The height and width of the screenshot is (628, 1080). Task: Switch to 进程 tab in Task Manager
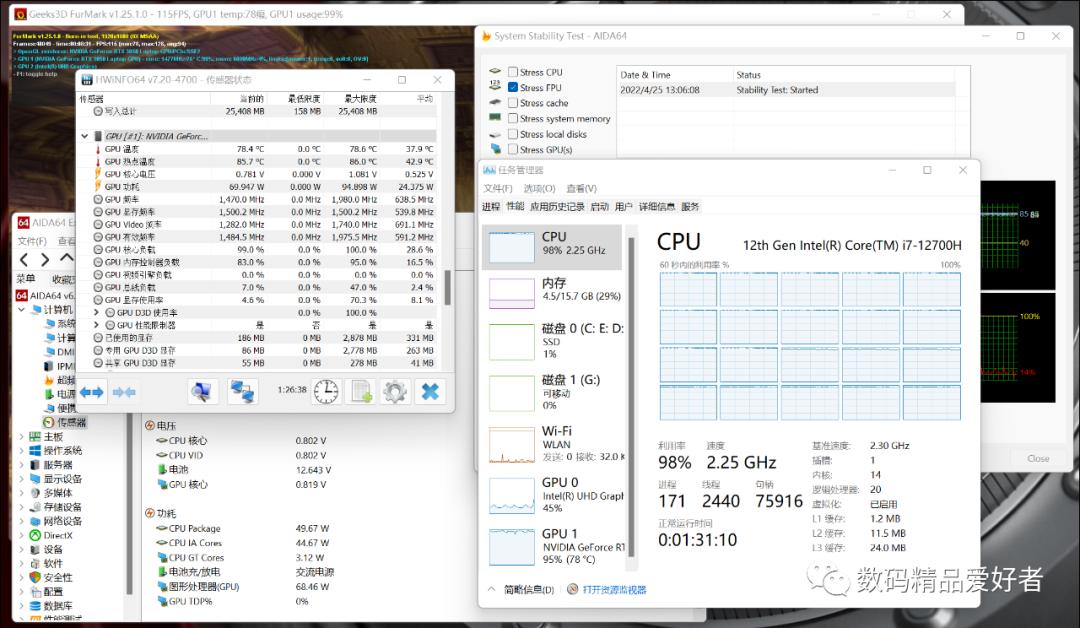tap(491, 207)
